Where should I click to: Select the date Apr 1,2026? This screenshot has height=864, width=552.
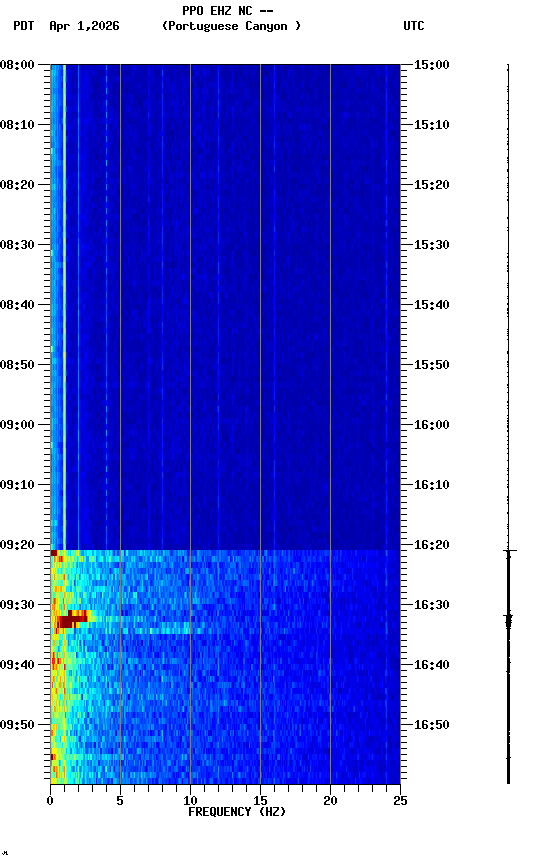tap(84, 26)
